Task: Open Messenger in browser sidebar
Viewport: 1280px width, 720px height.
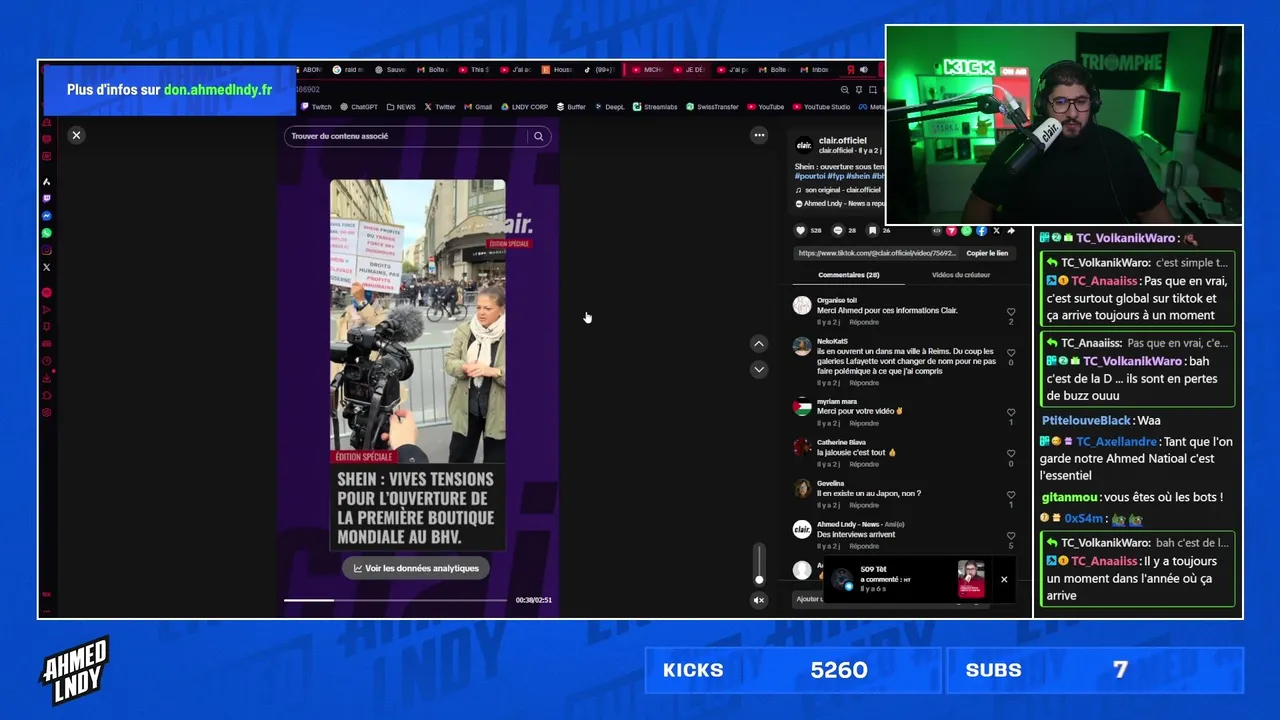Action: 46,216
